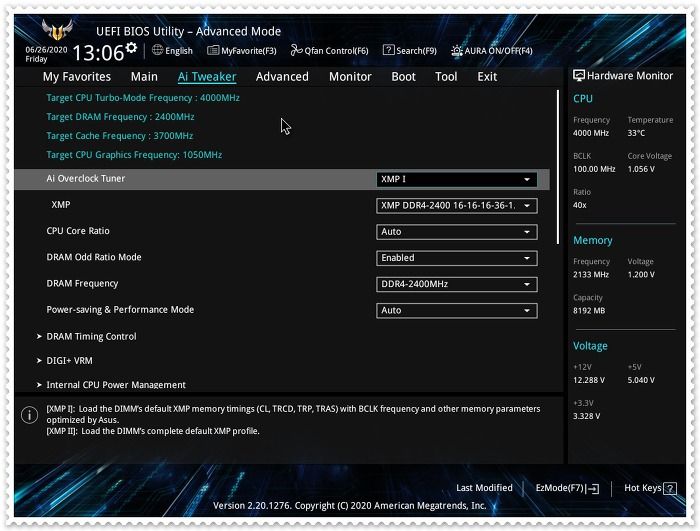Image resolution: width=700 pixels, height=531 pixels.
Task: Click the Memory heading in Hardware Monitor
Action: [592, 240]
